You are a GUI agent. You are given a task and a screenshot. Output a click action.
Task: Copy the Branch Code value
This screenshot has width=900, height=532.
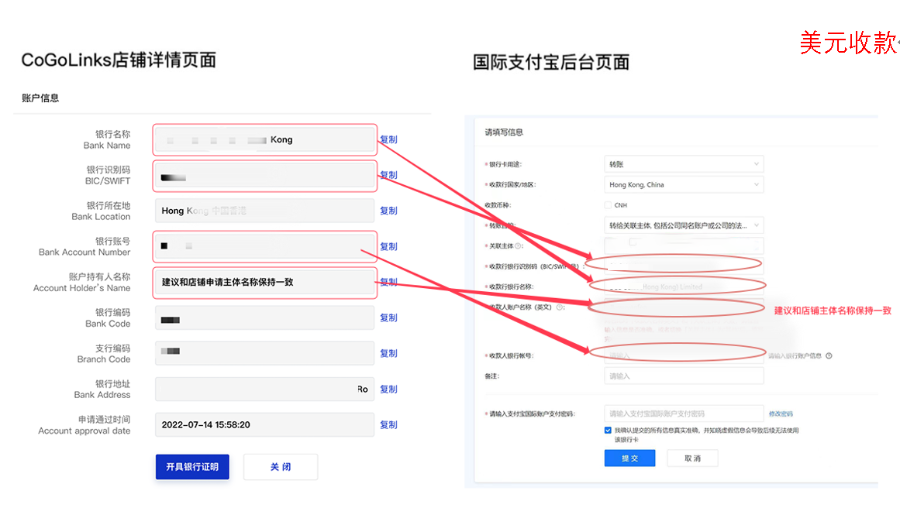click(388, 353)
